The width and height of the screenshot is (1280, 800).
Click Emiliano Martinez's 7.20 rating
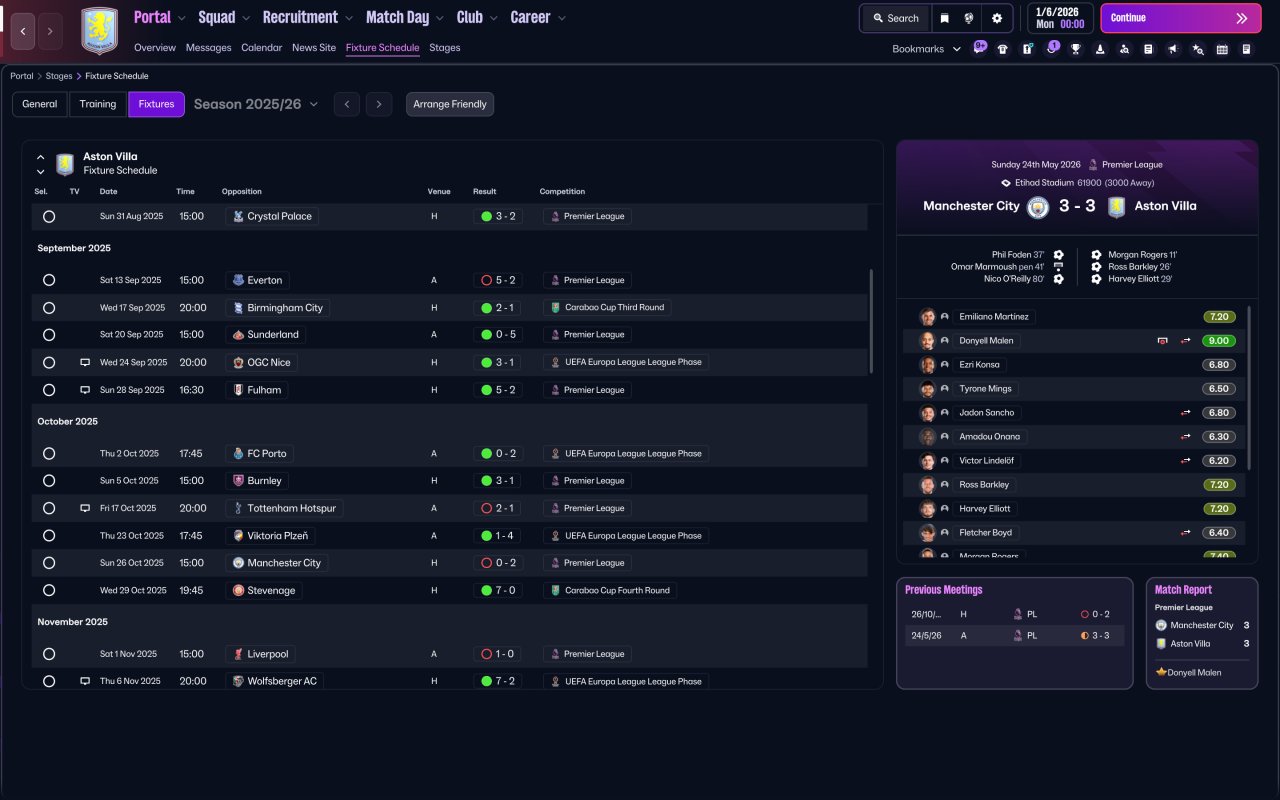click(1219, 317)
